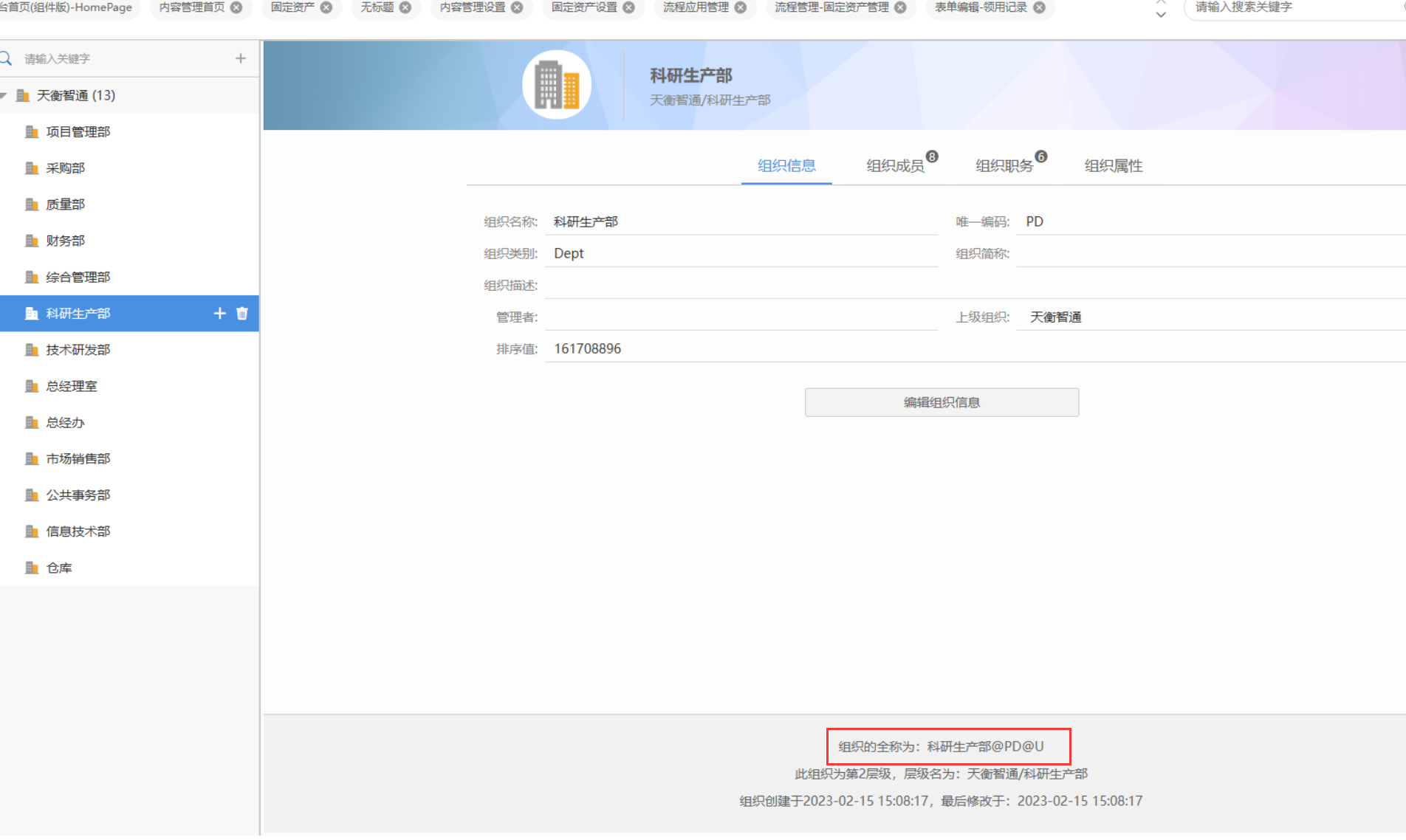Open 技术研发部 in the organization tree
Image resolution: width=1406 pixels, height=840 pixels.
129,350
